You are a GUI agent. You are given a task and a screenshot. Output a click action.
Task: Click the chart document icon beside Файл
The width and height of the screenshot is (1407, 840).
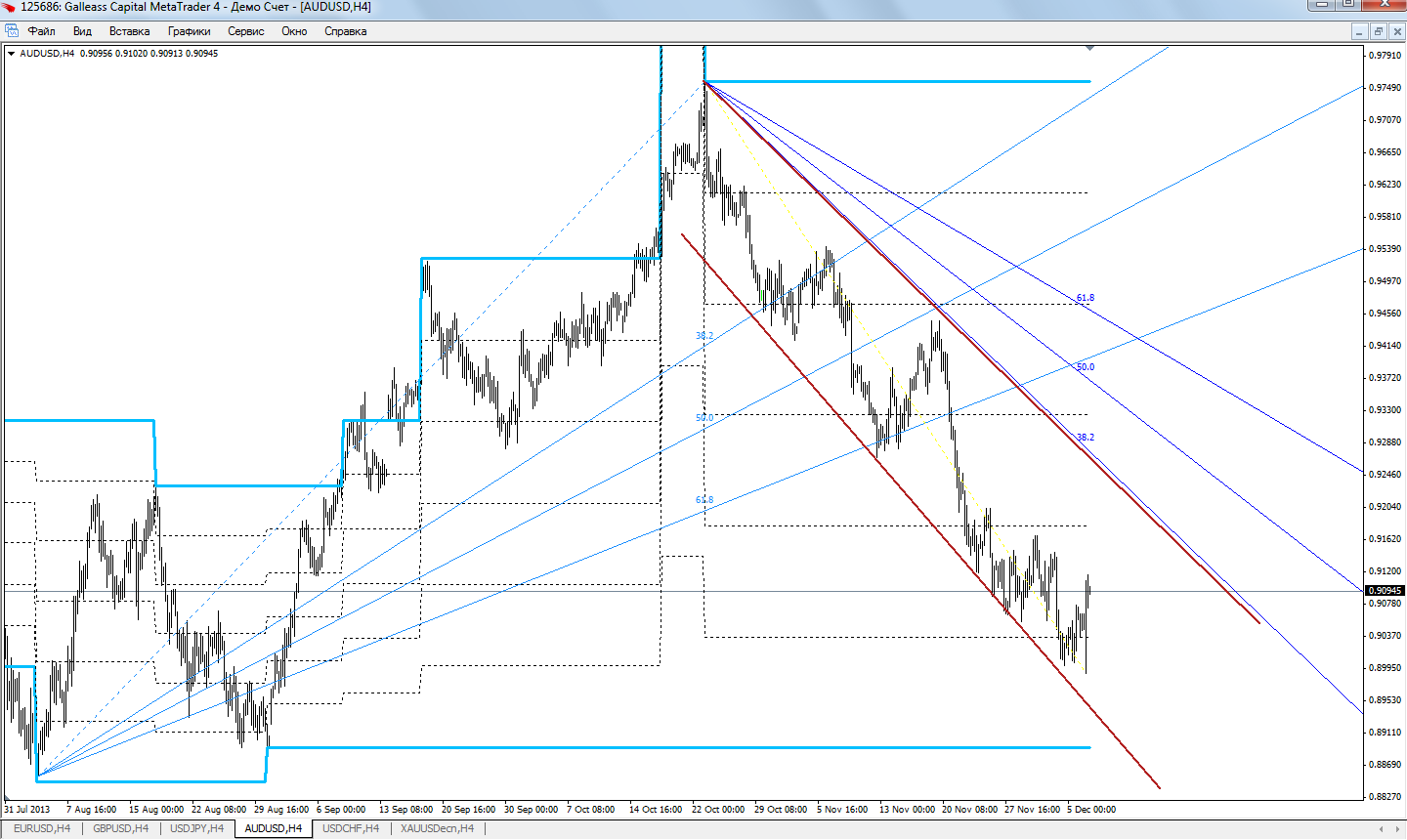point(12,31)
